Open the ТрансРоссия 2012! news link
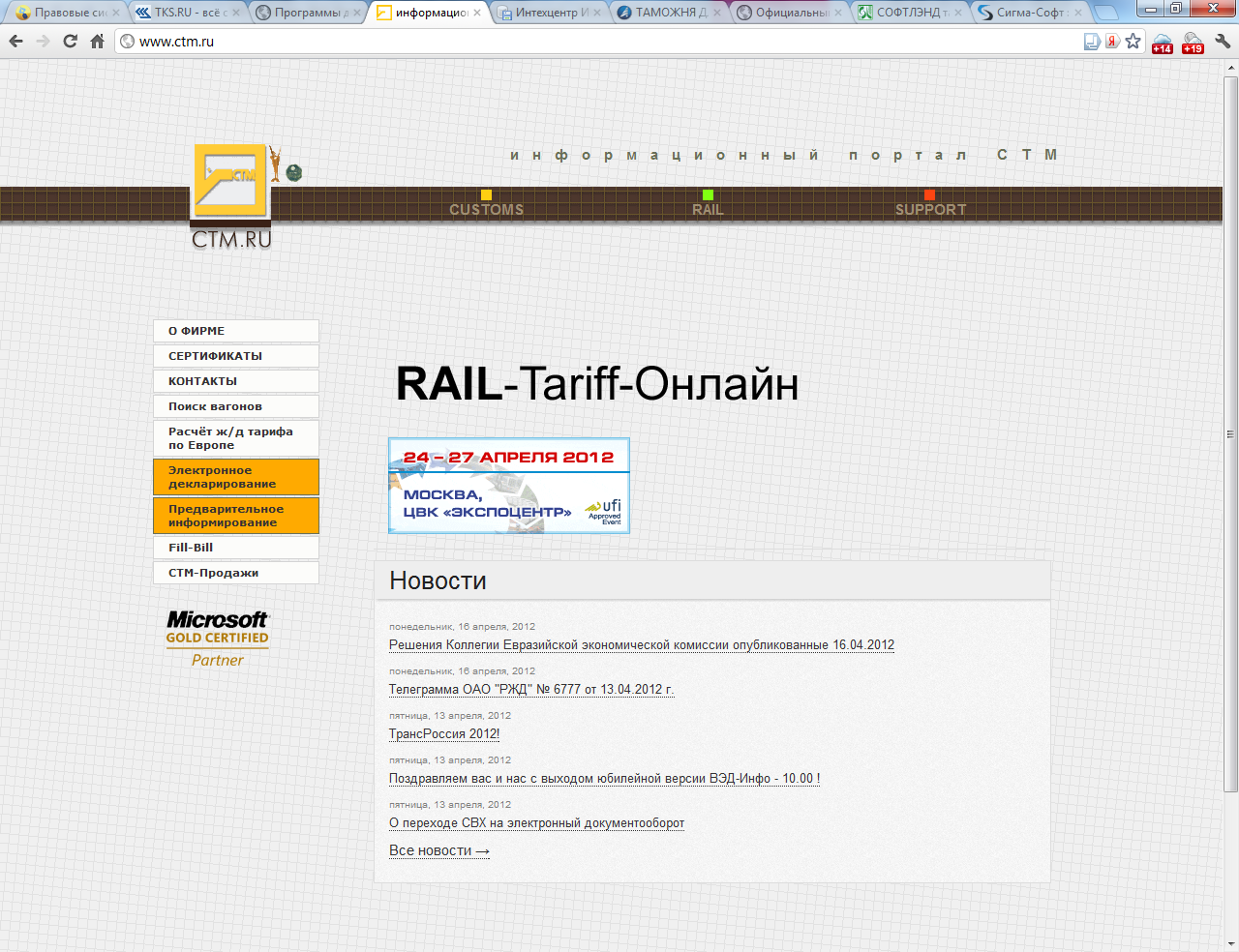 (x=444, y=734)
